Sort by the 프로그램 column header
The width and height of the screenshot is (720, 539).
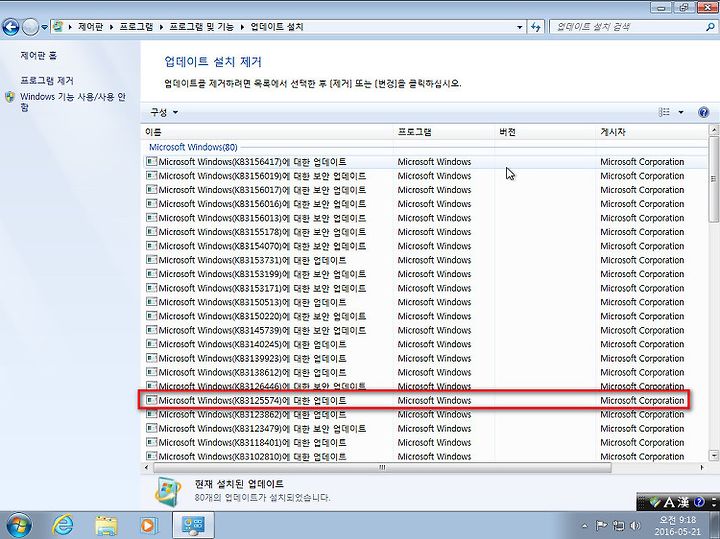(x=444, y=132)
